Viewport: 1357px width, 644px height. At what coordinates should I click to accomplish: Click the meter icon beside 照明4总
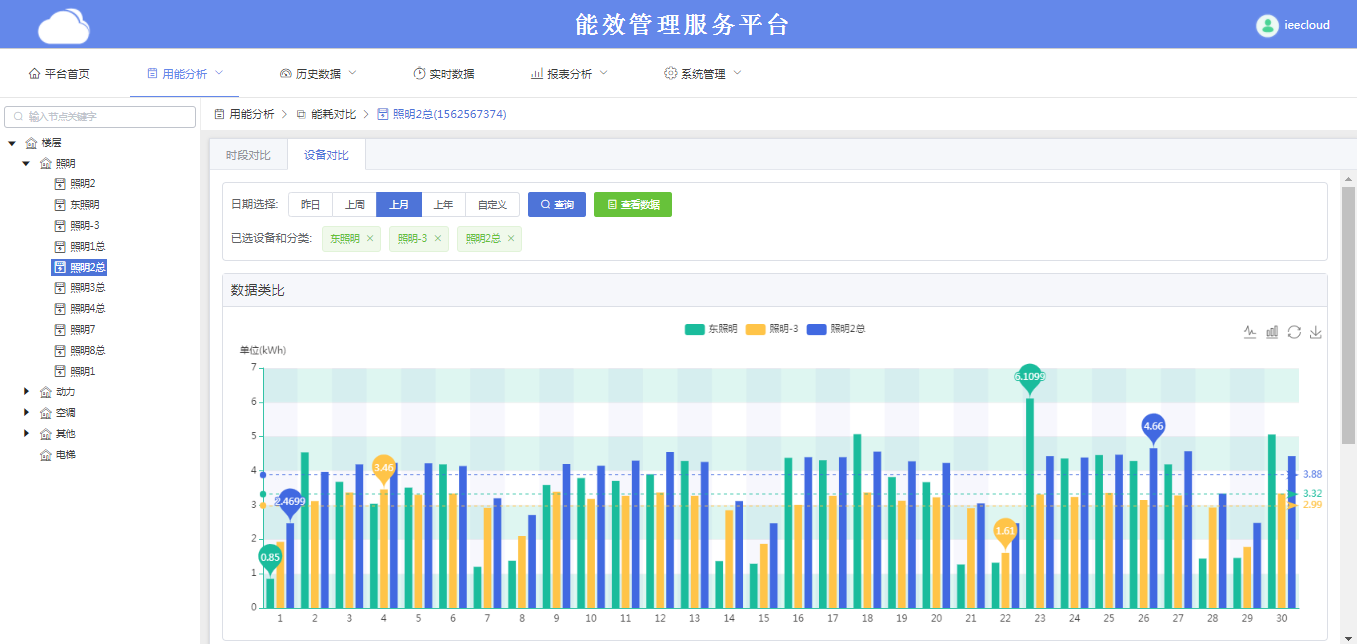pyautogui.click(x=60, y=309)
